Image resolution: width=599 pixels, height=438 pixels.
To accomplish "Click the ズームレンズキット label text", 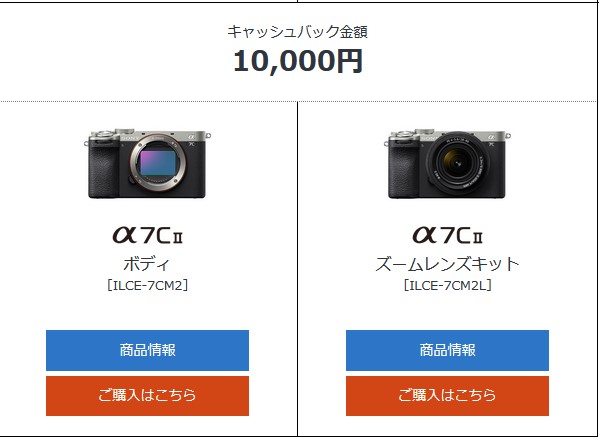I will (x=447, y=264).
